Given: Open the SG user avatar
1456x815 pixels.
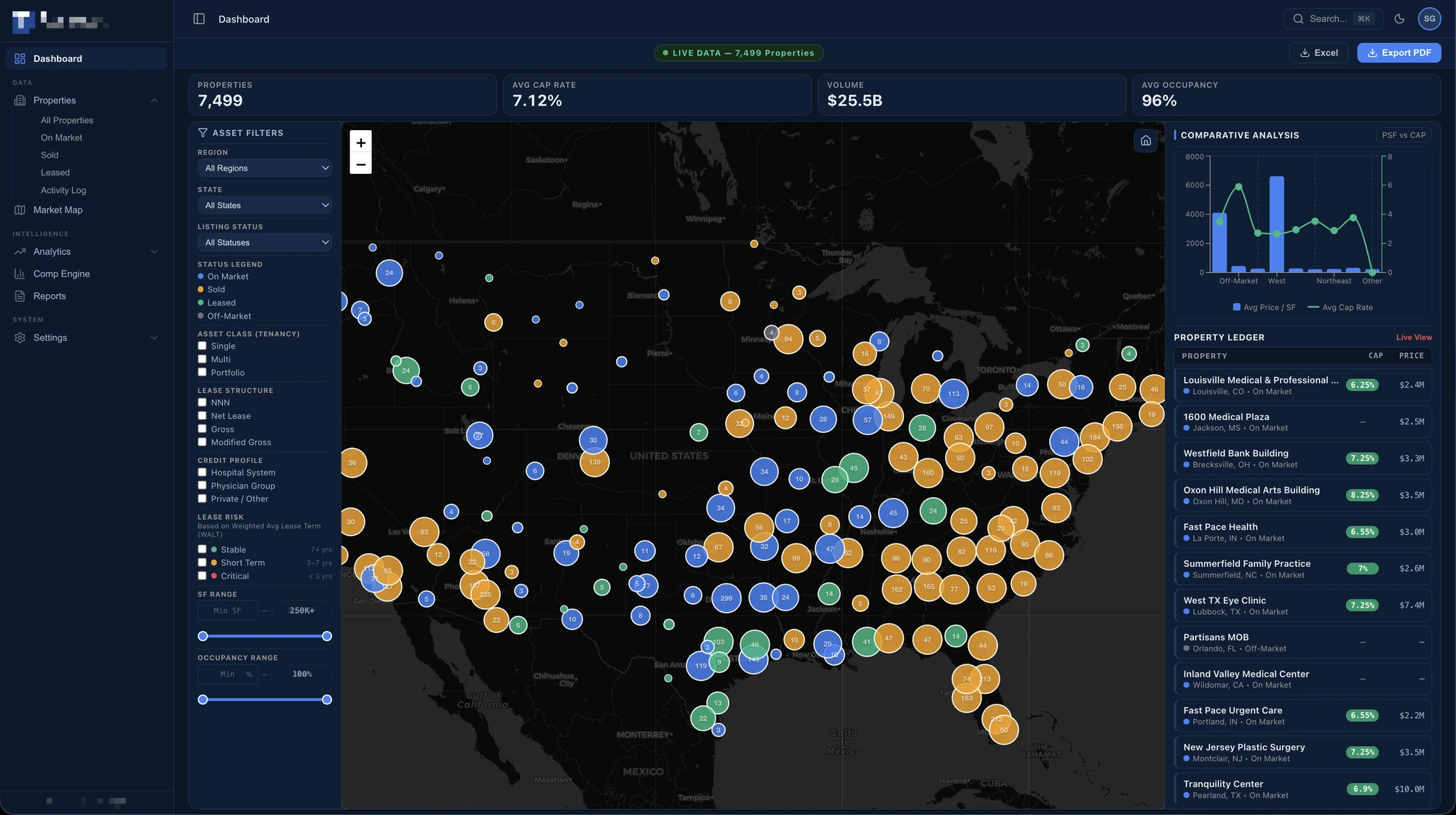Looking at the screenshot, I should (x=1429, y=19).
